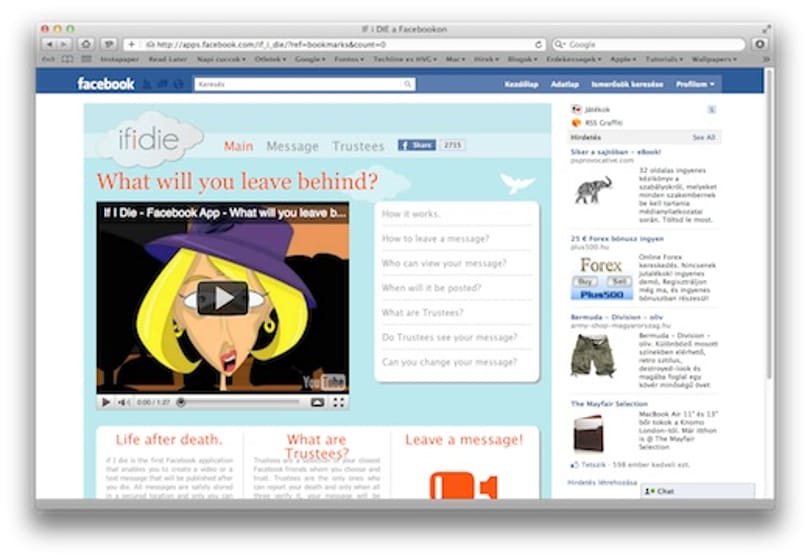Expand the Napi cuccok bookmarks folder
Screen dimensions: 810x559
[x=221, y=59]
